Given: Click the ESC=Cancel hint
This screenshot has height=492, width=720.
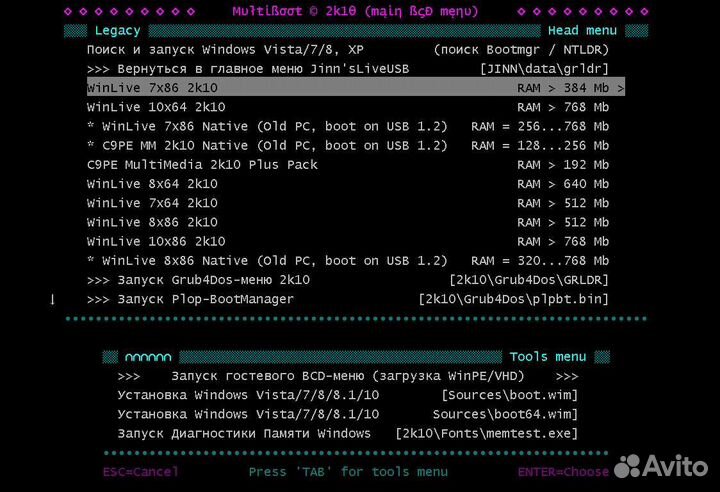Looking at the screenshot, I should [141, 472].
